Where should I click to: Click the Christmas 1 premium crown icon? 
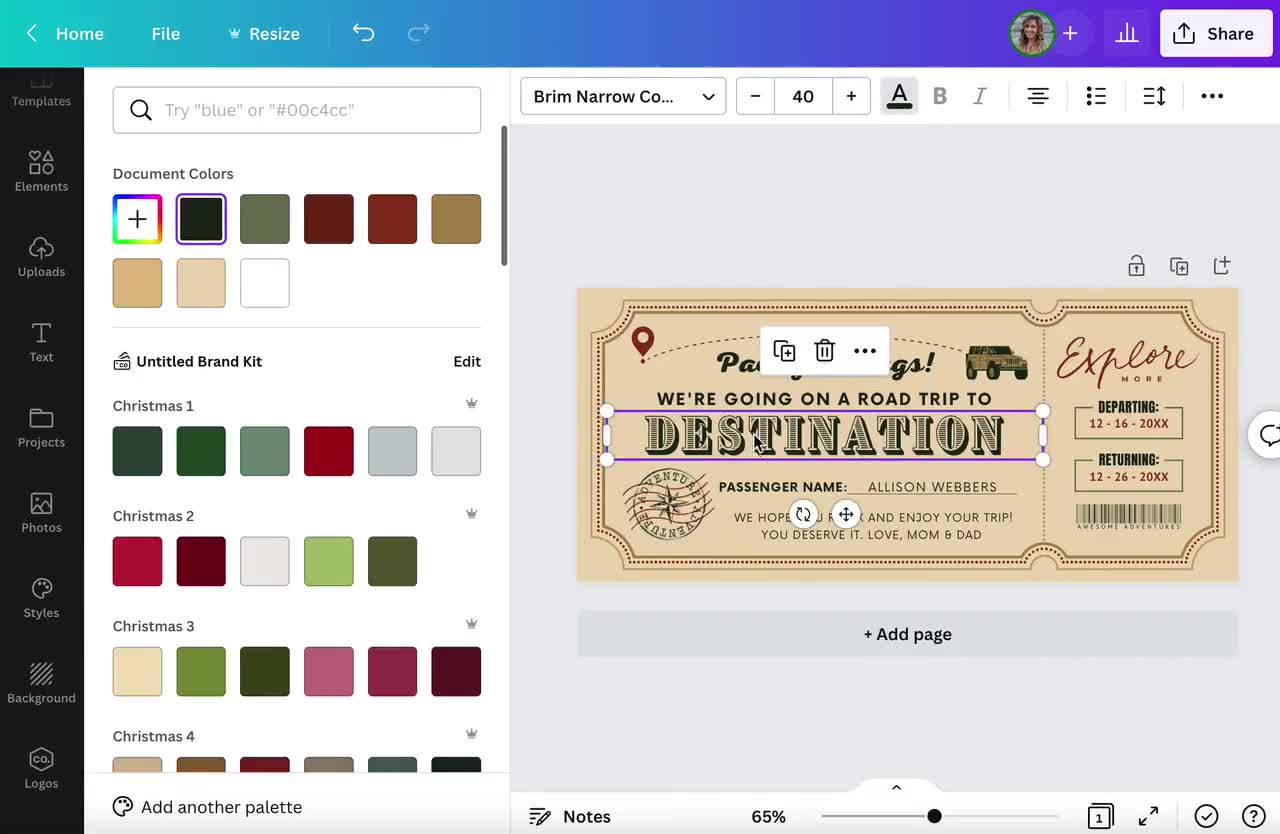471,404
